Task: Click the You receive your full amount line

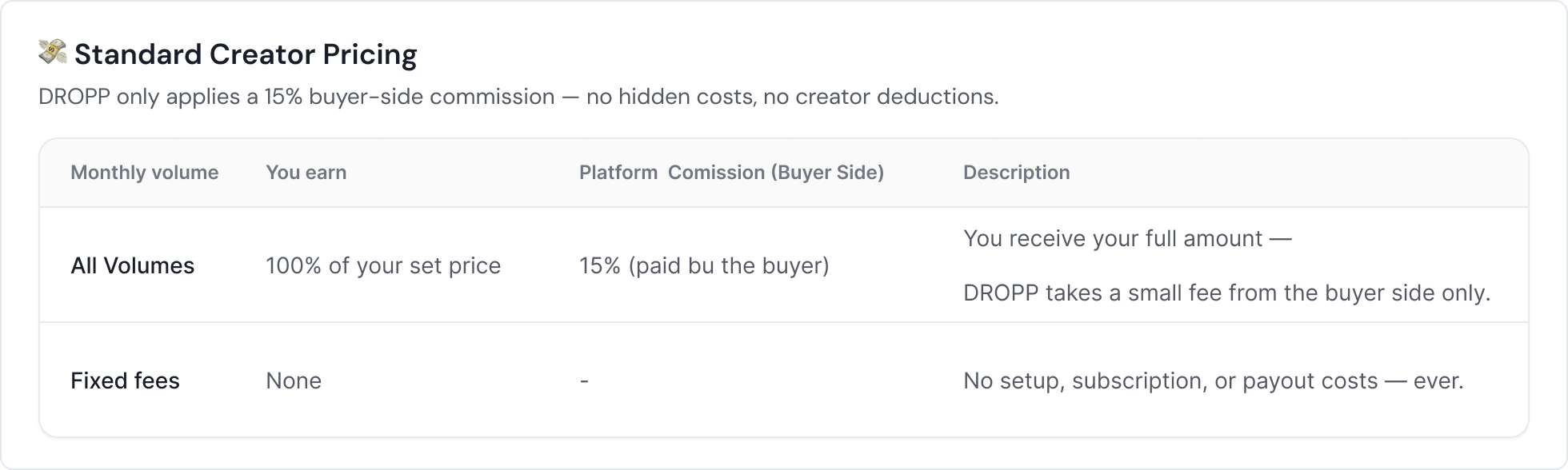Action: (1127, 238)
